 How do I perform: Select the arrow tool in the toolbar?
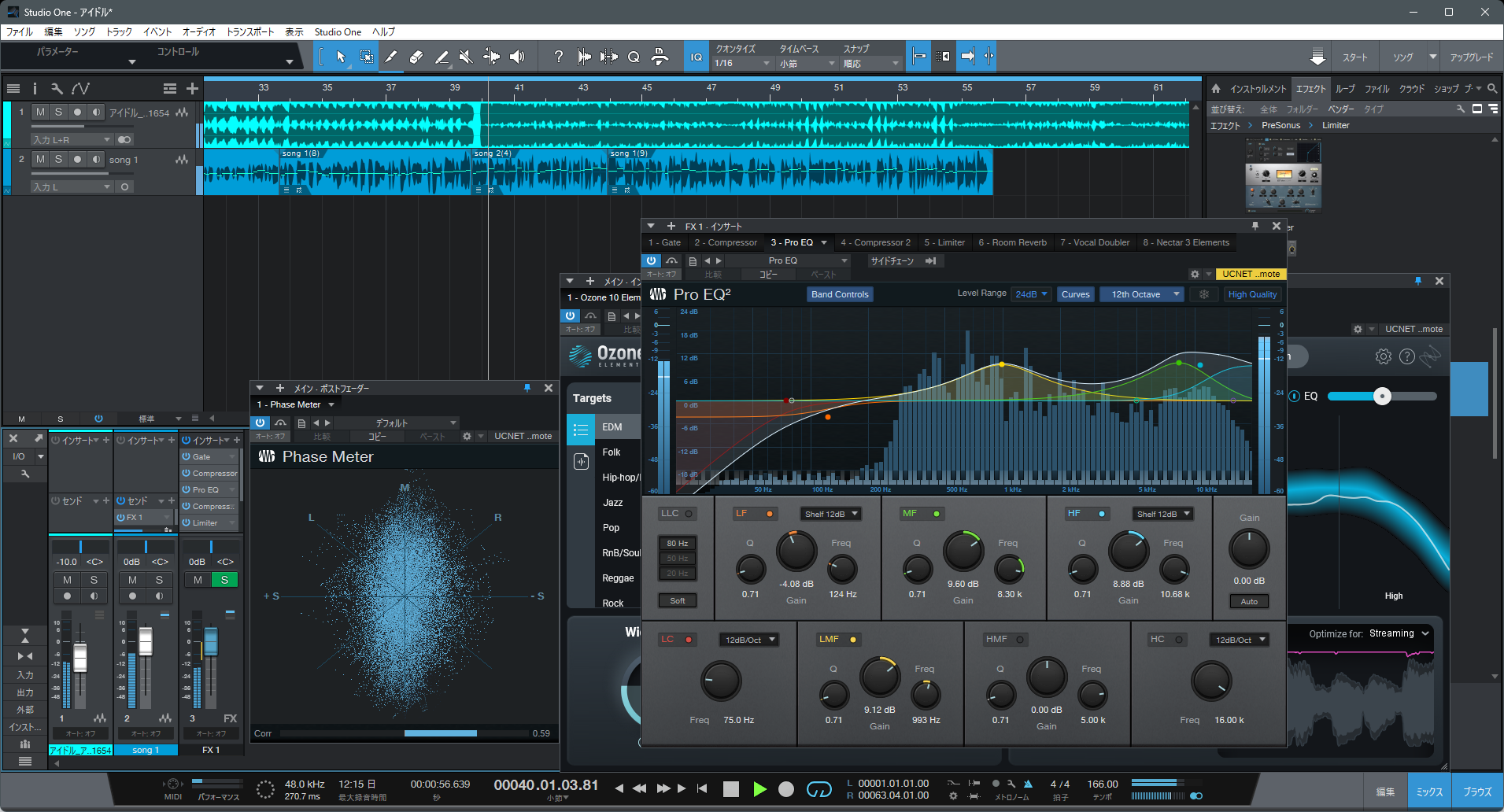(x=341, y=57)
